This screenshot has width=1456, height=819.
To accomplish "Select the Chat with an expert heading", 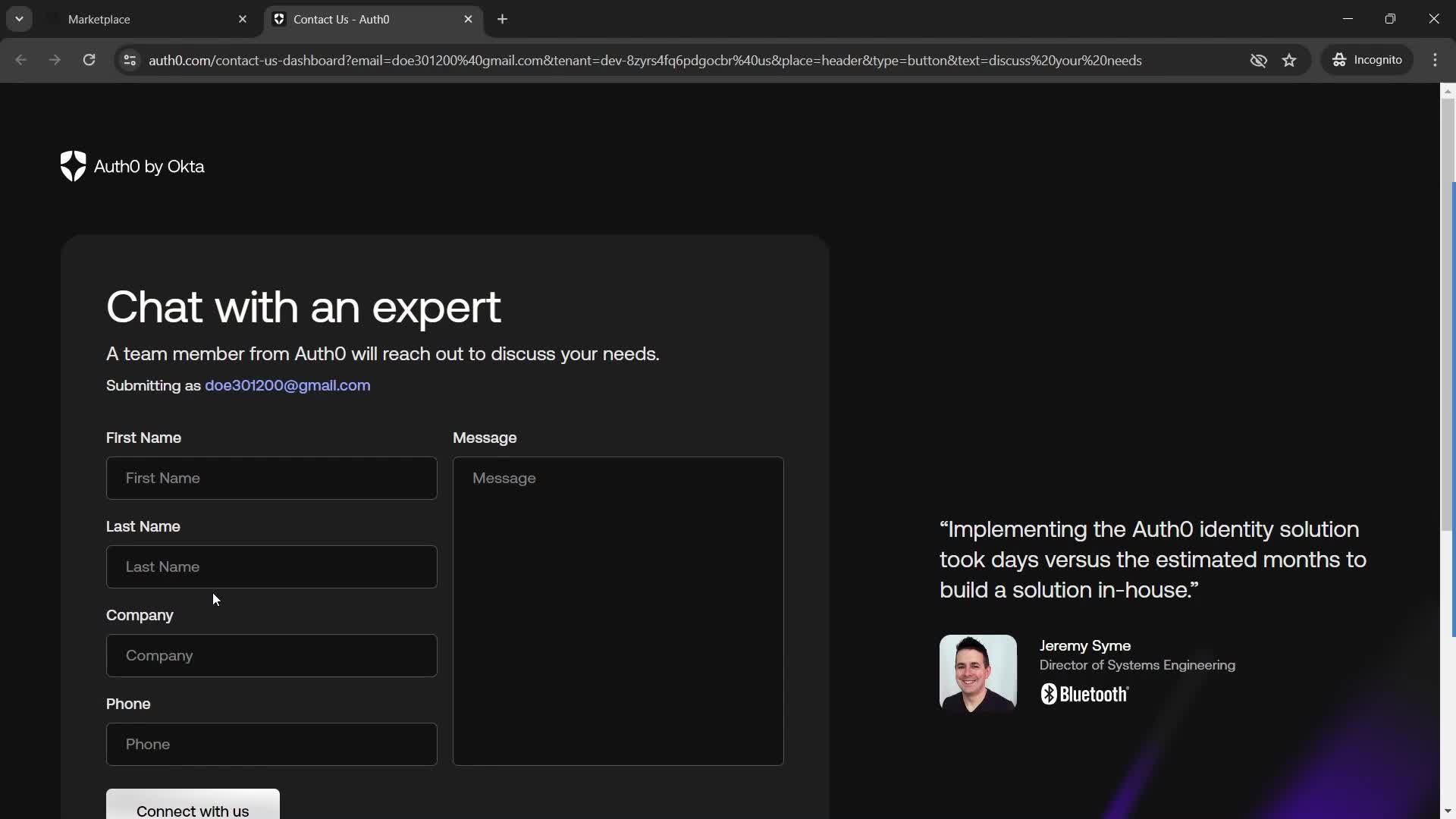I will point(303,307).
